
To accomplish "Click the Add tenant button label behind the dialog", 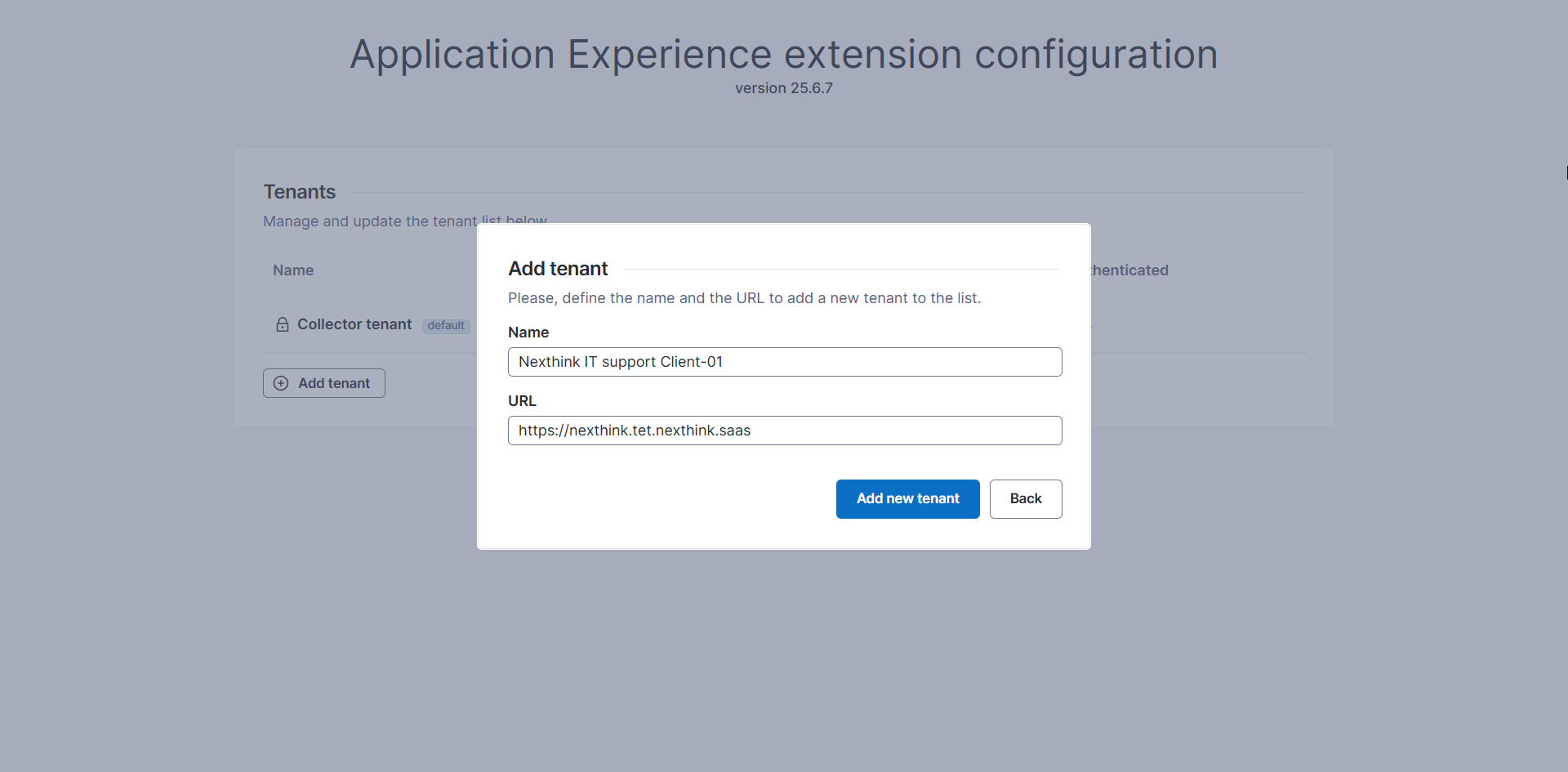I will 334,383.
